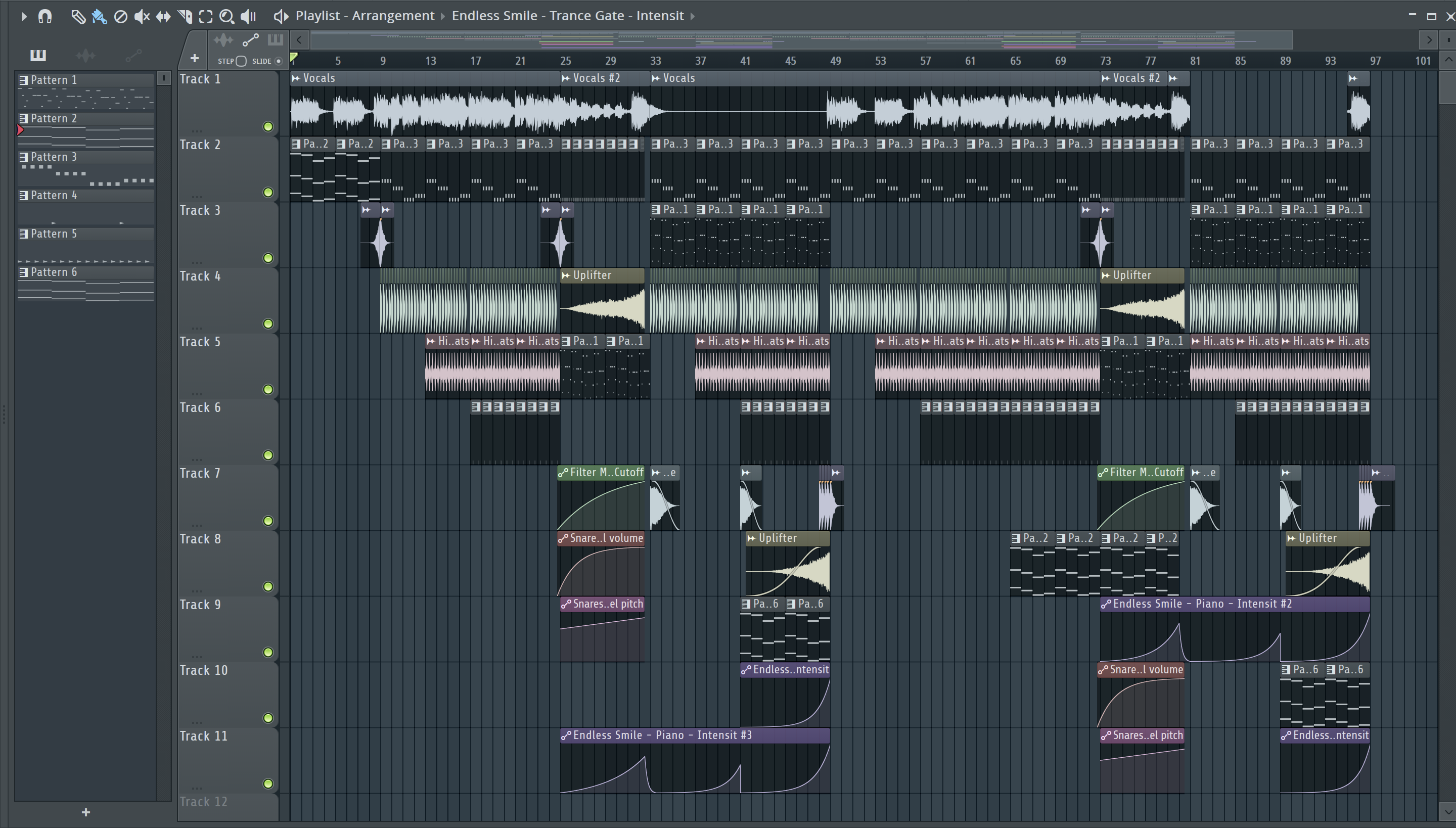Open the first Vocals #2 clip menu
The image size is (1456, 828).
[565, 78]
